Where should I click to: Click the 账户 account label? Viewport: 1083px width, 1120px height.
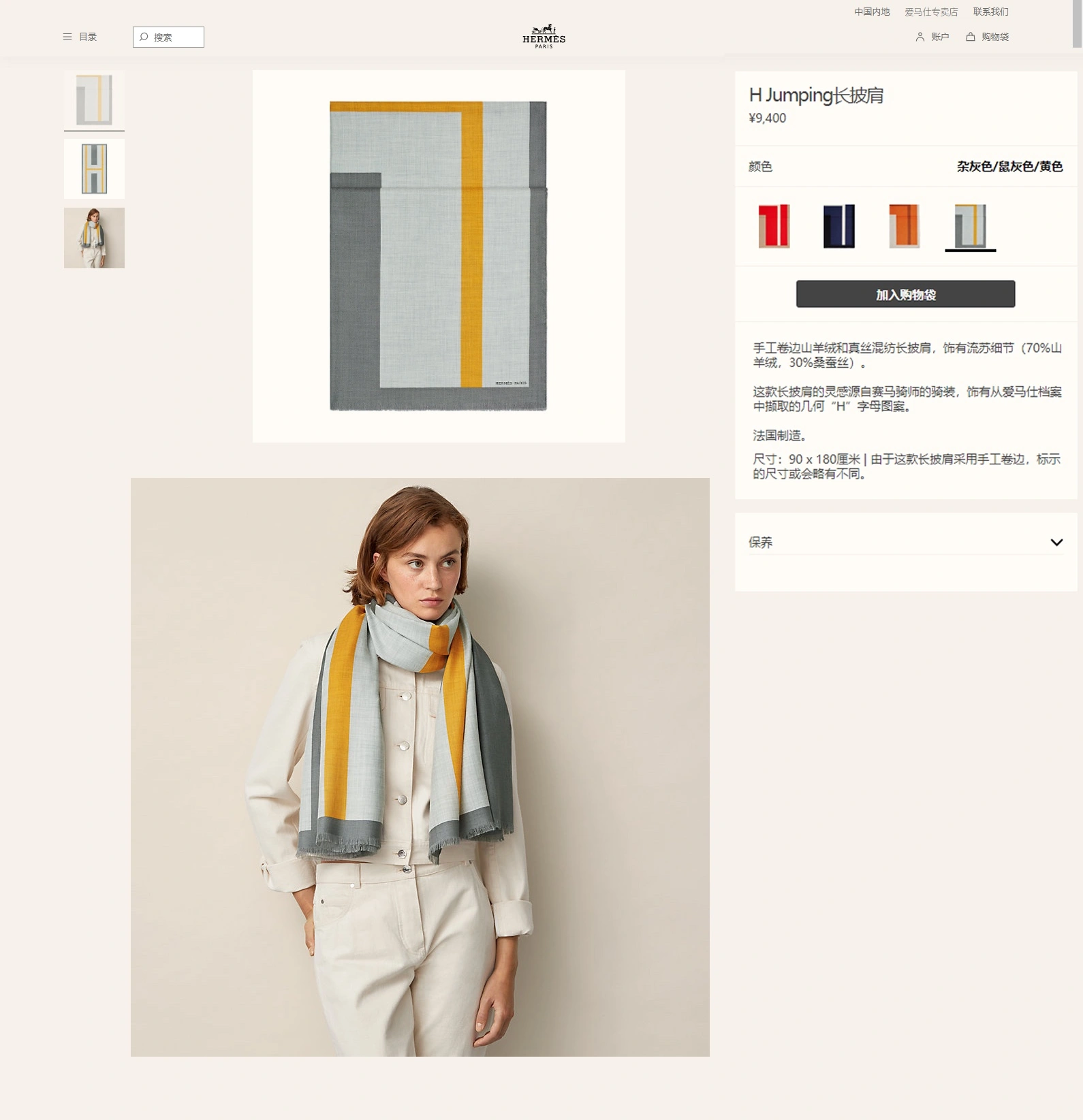point(940,37)
